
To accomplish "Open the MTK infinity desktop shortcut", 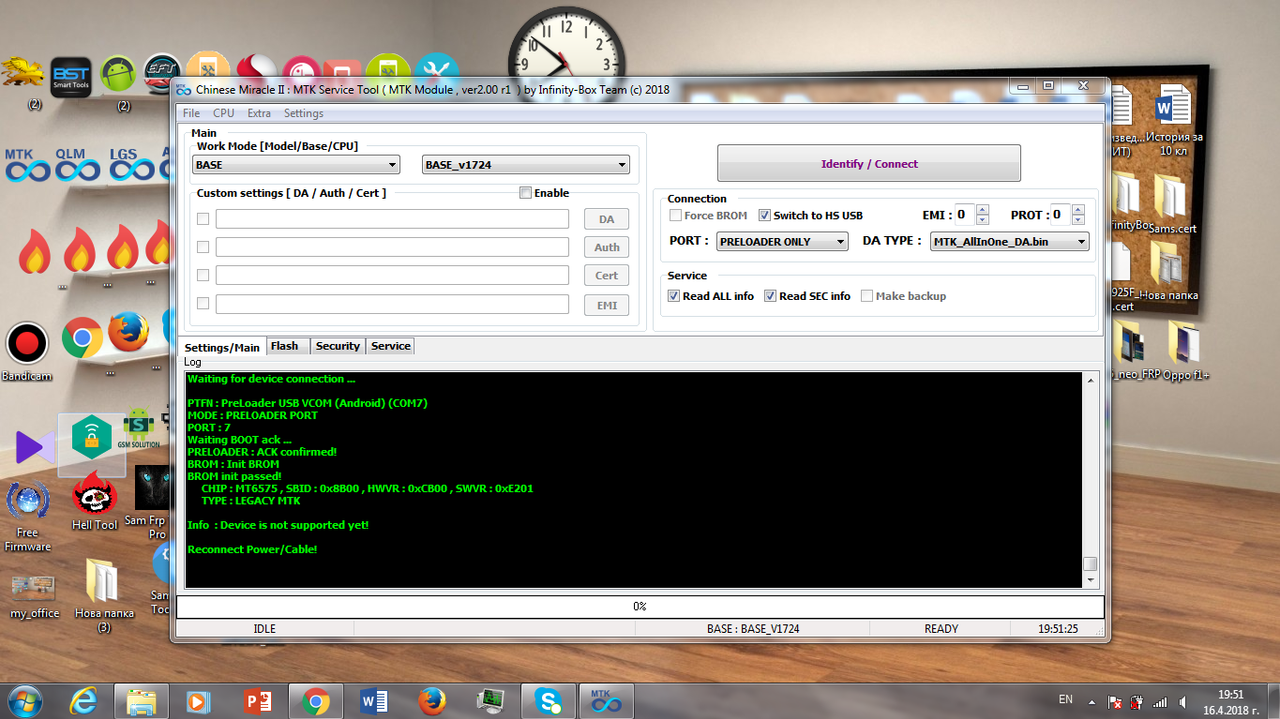I will (26, 166).
